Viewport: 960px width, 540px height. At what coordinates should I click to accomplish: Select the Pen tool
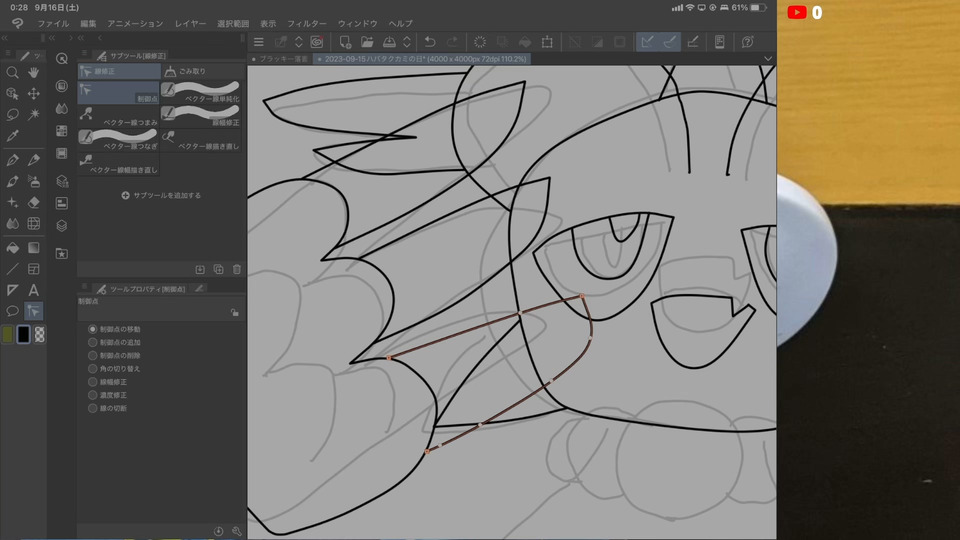tap(12, 160)
